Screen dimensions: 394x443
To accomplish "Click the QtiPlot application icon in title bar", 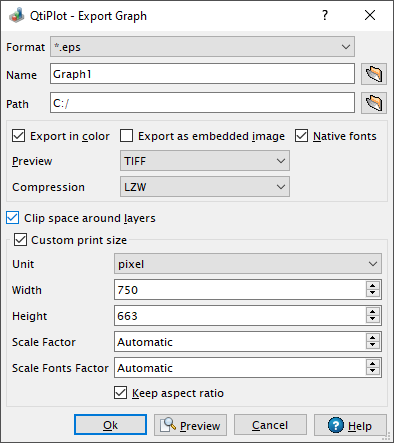I will 17,15.
